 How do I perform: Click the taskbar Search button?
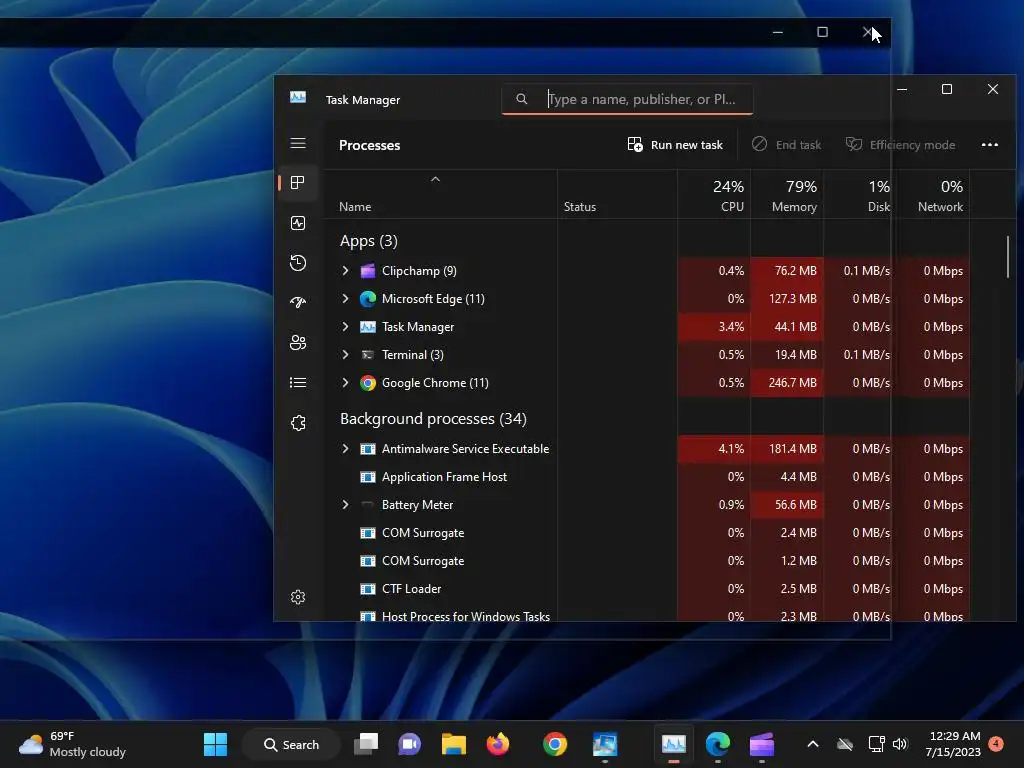pyautogui.click(x=291, y=744)
